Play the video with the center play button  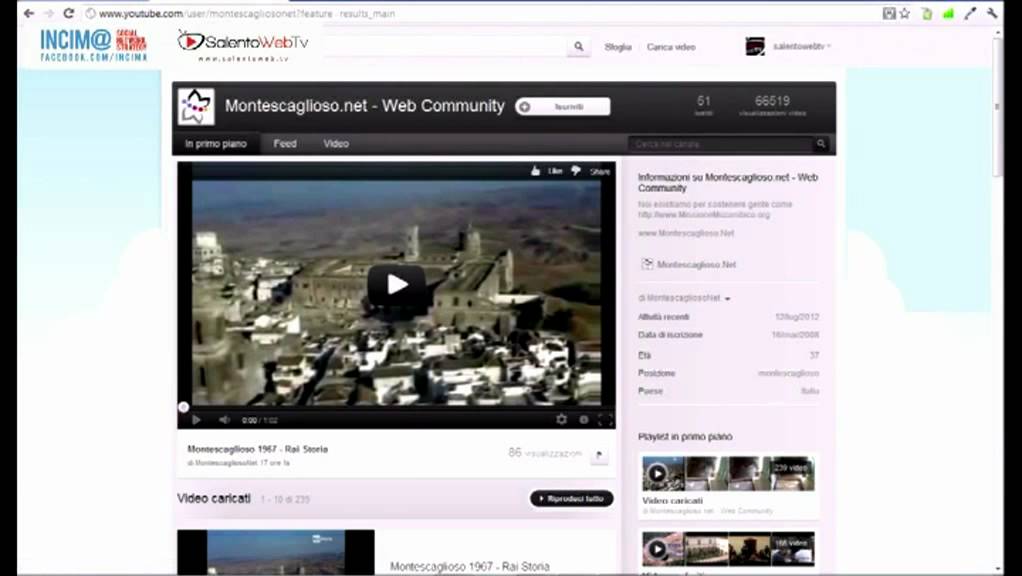point(397,285)
